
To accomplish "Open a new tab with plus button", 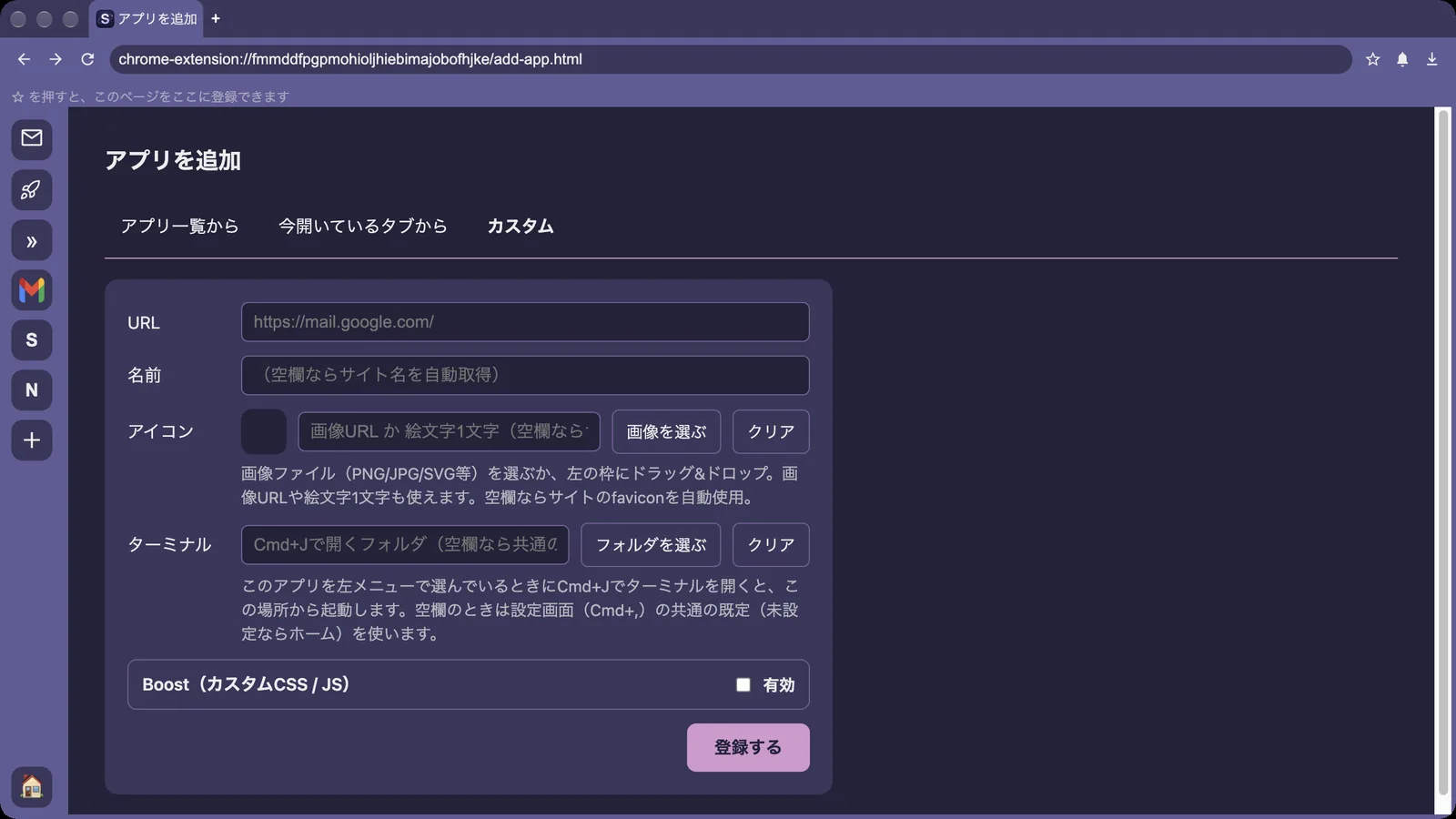I will click(x=216, y=18).
